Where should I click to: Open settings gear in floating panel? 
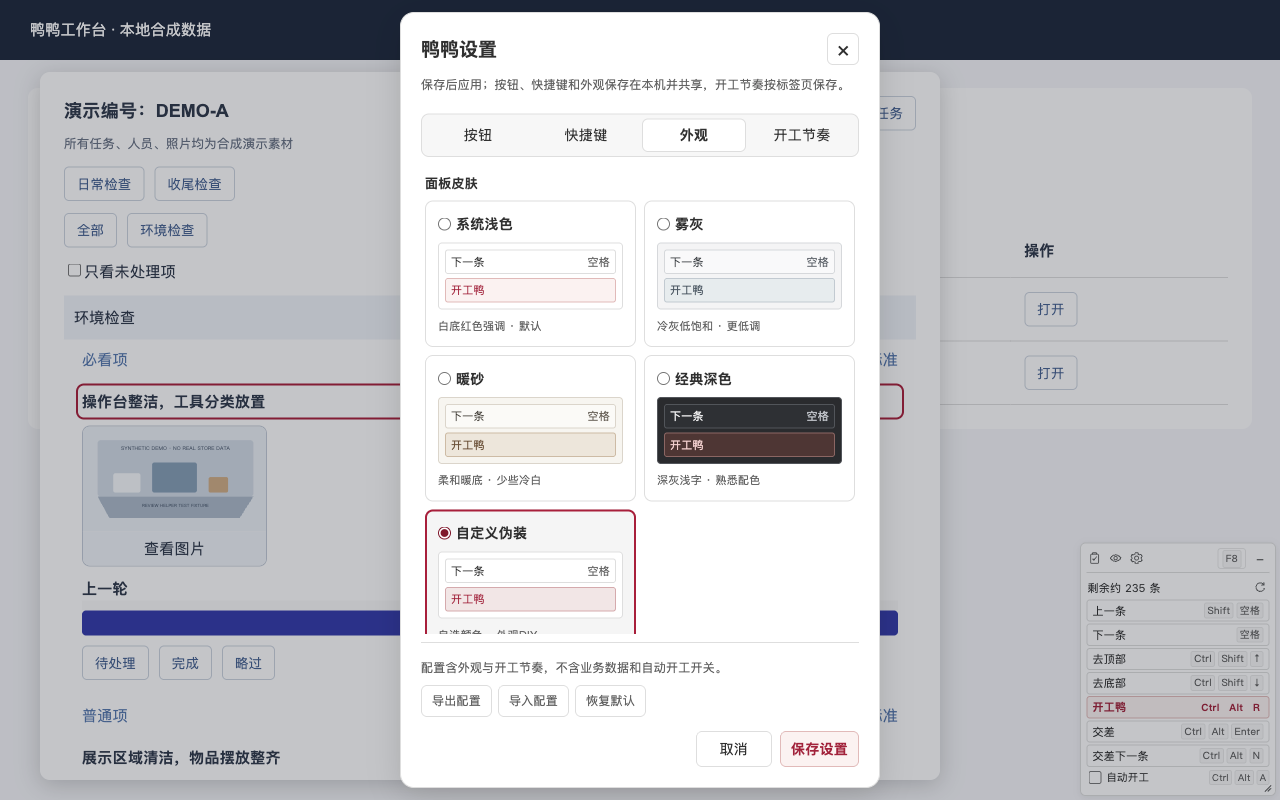(x=1136, y=558)
